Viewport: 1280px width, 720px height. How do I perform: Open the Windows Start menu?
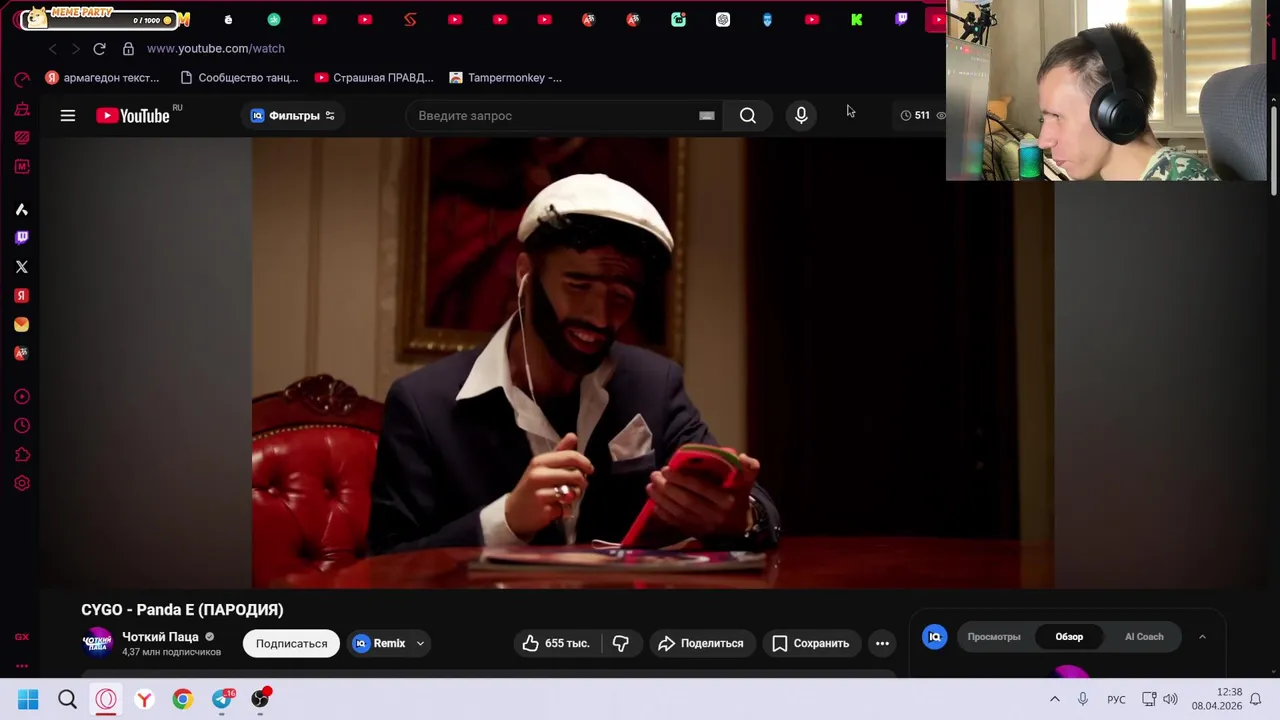click(x=28, y=699)
